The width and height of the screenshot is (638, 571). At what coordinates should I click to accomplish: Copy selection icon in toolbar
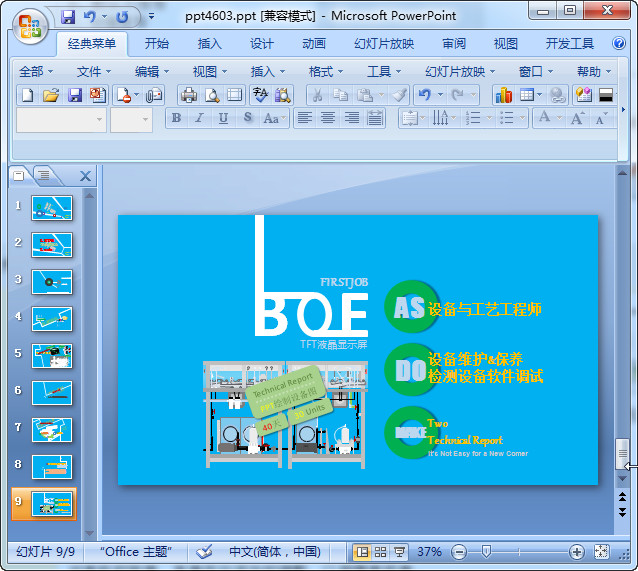pyautogui.click(x=341, y=95)
